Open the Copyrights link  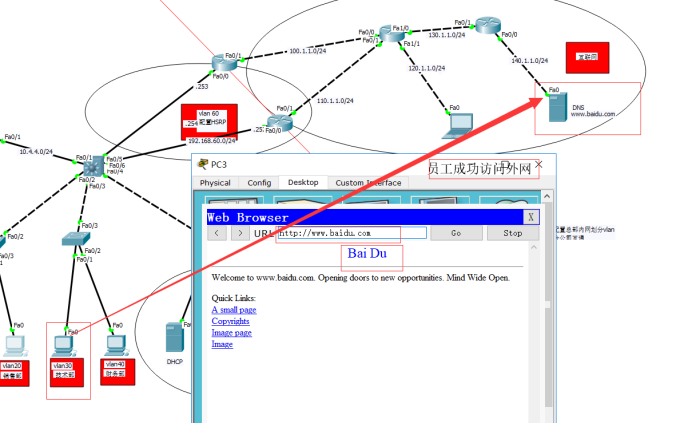230,321
